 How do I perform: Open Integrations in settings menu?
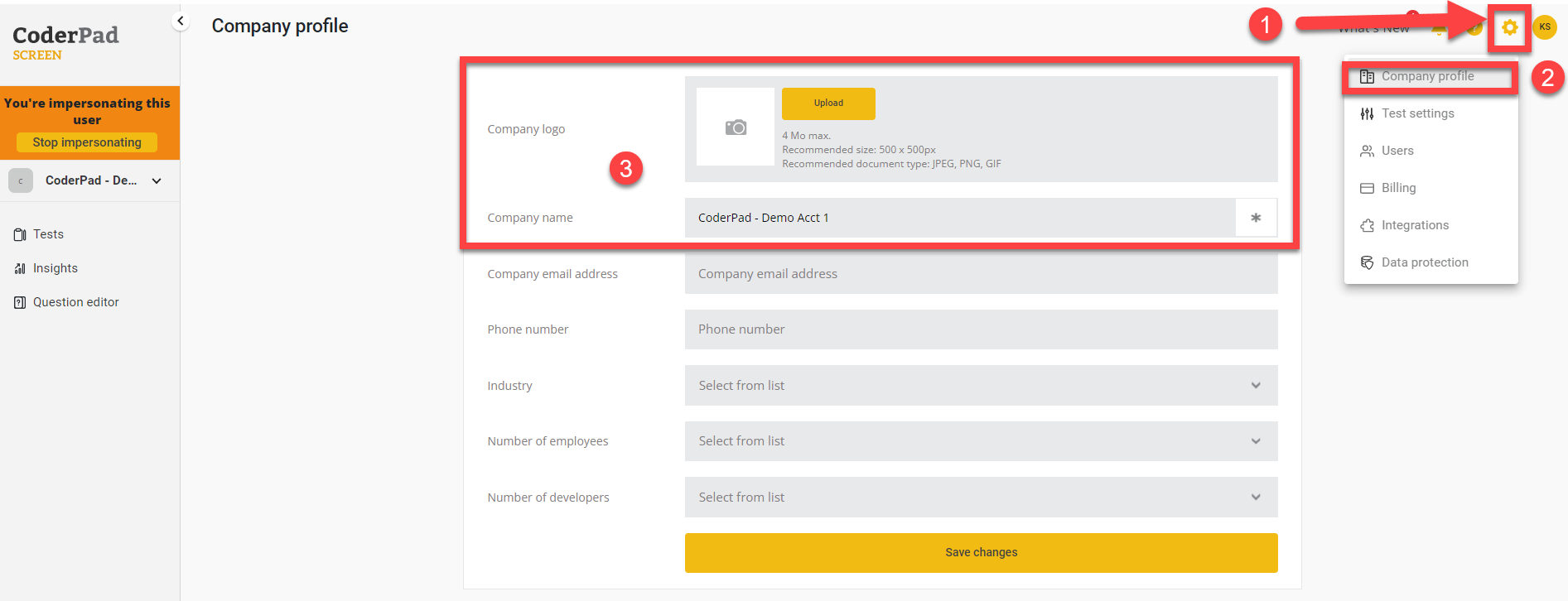click(x=1415, y=225)
